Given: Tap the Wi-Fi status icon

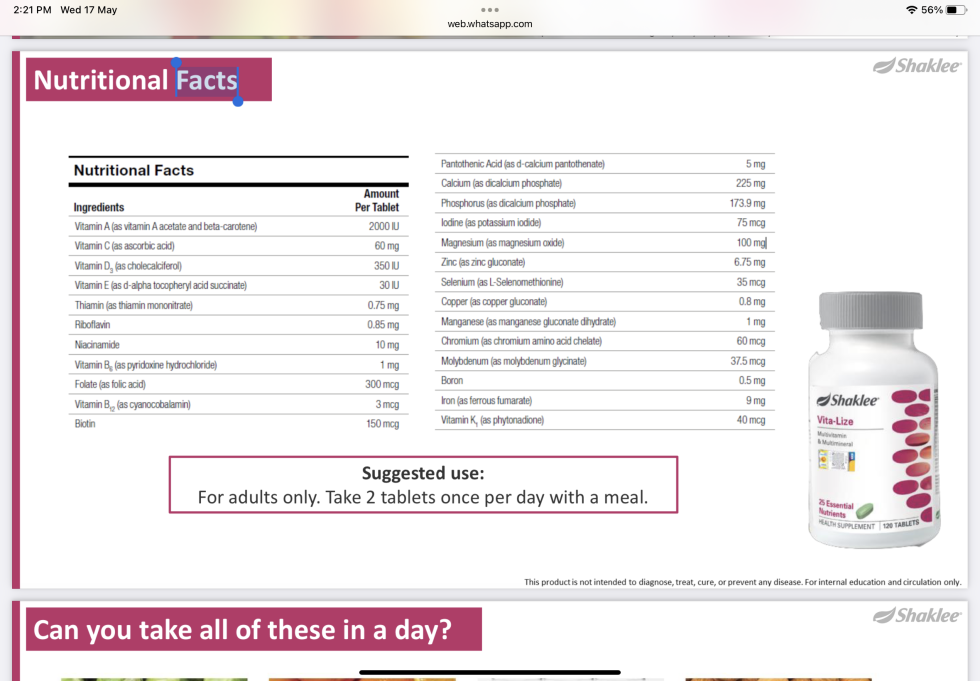Looking at the screenshot, I should point(911,10).
